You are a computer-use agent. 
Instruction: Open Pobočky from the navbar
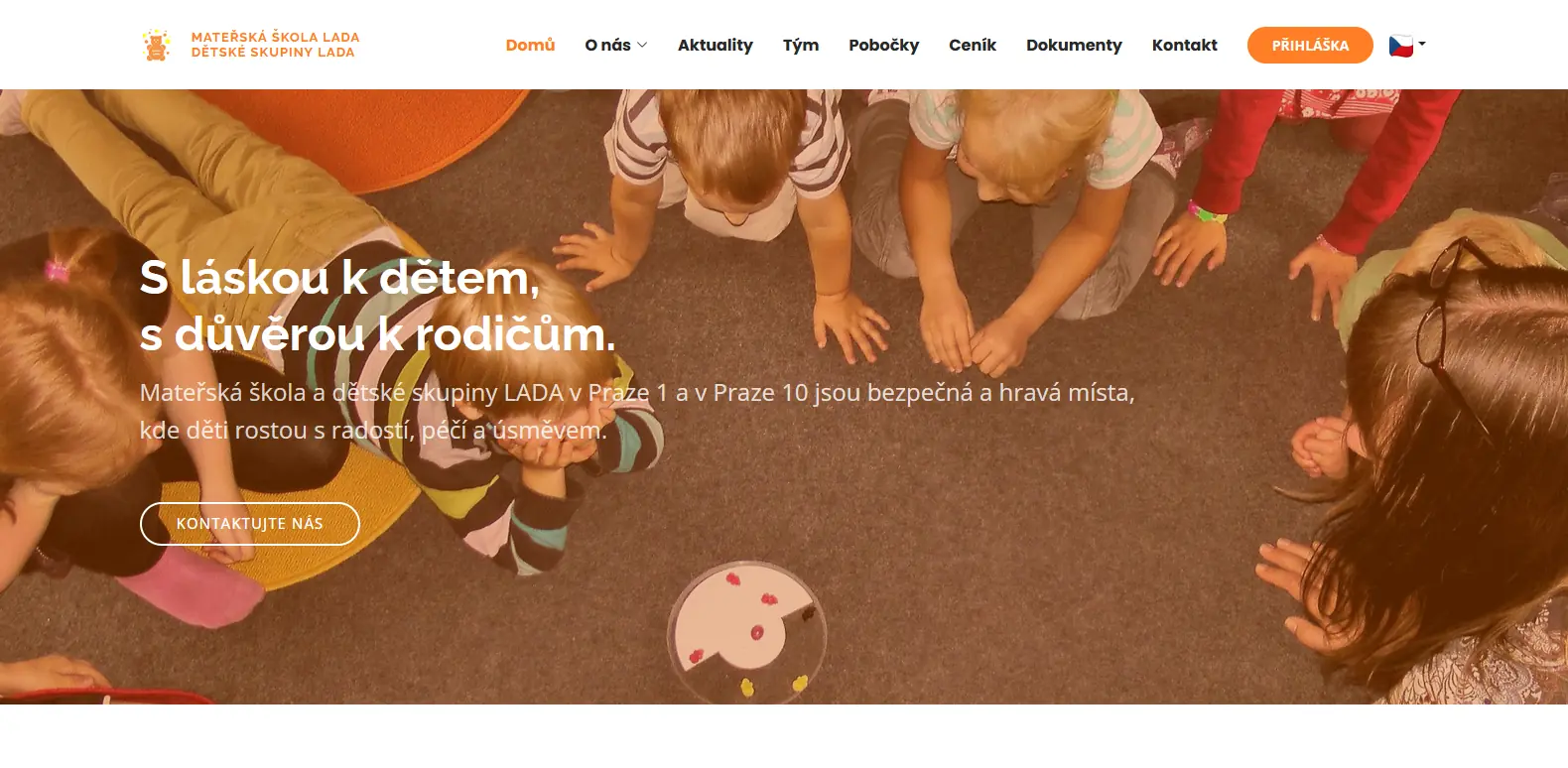pyautogui.click(x=883, y=45)
